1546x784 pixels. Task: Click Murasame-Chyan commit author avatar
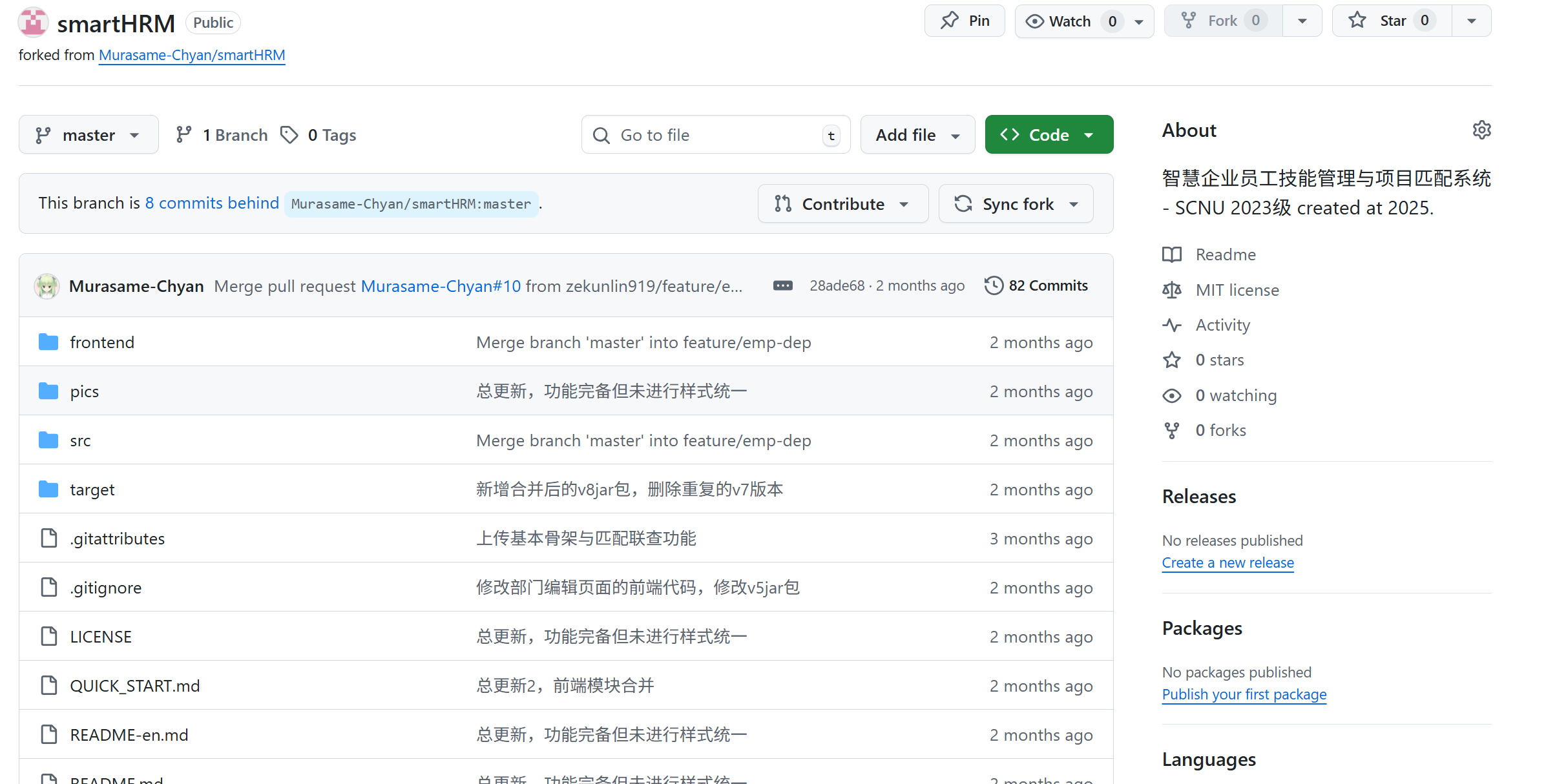(x=47, y=286)
